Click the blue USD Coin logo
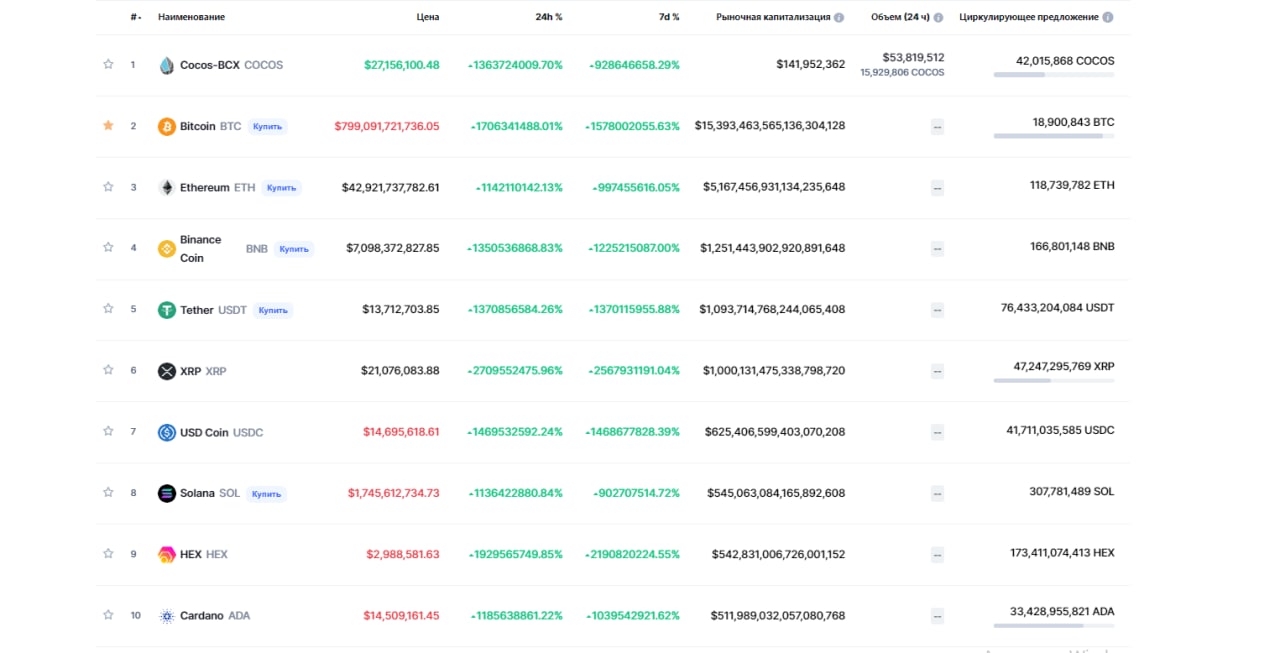This screenshot has height=653, width=1280. (167, 432)
